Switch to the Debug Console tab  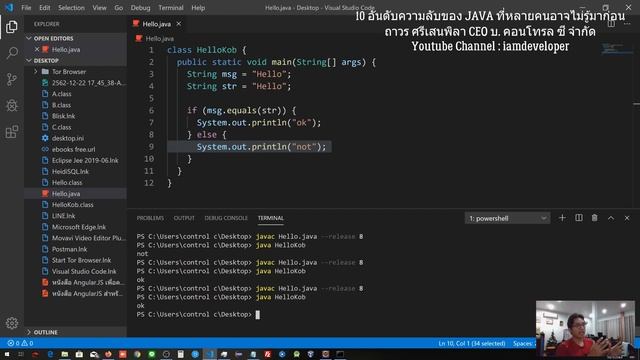tap(226, 218)
